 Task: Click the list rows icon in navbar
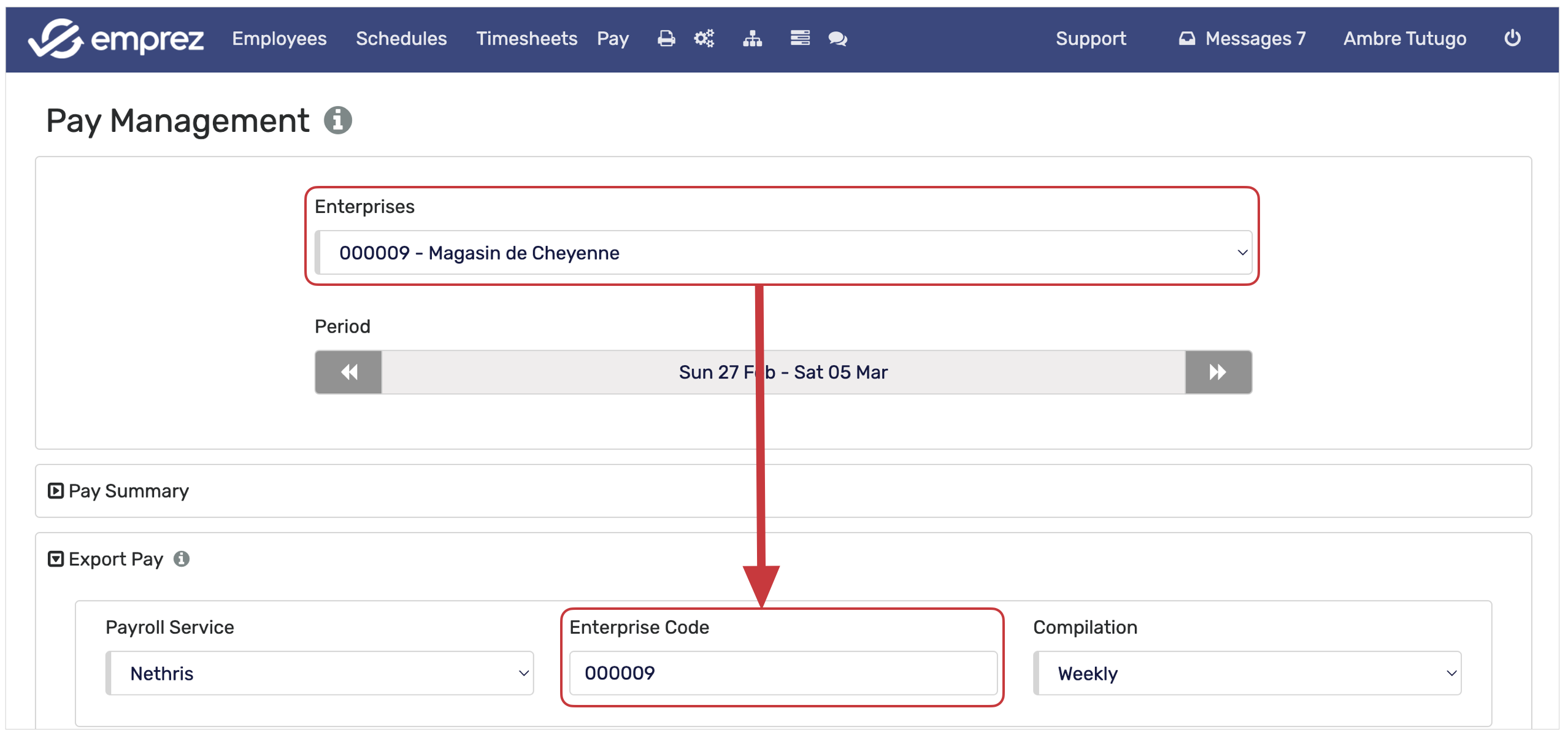pos(799,39)
